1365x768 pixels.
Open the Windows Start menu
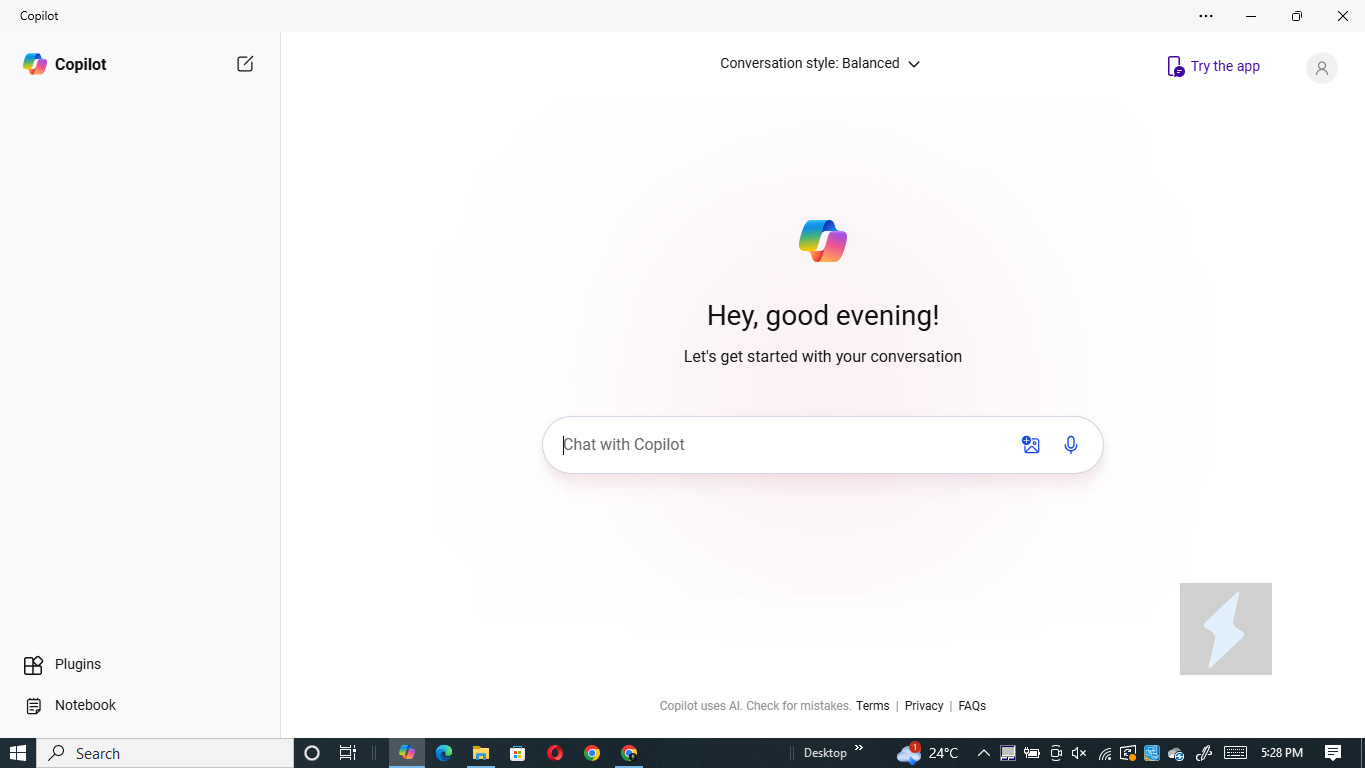(18, 753)
